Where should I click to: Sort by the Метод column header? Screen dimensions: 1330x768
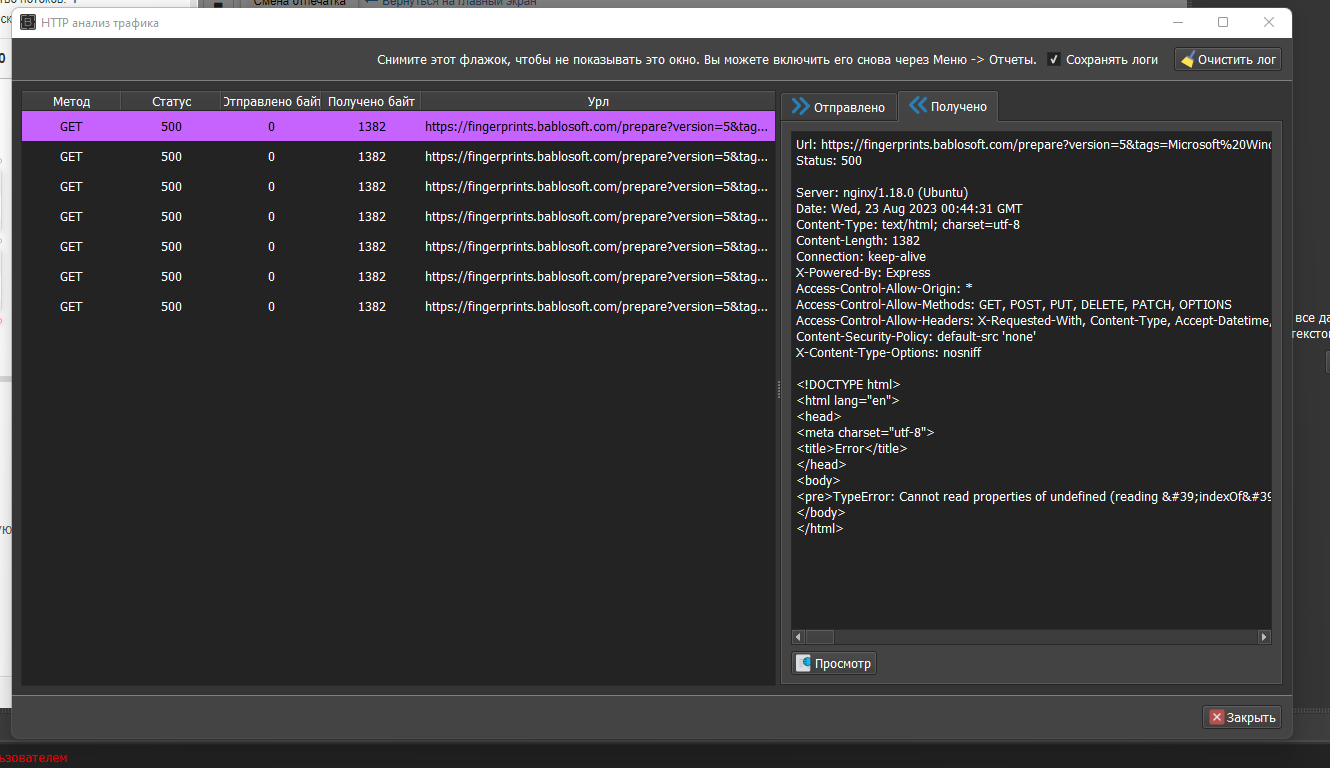point(71,102)
